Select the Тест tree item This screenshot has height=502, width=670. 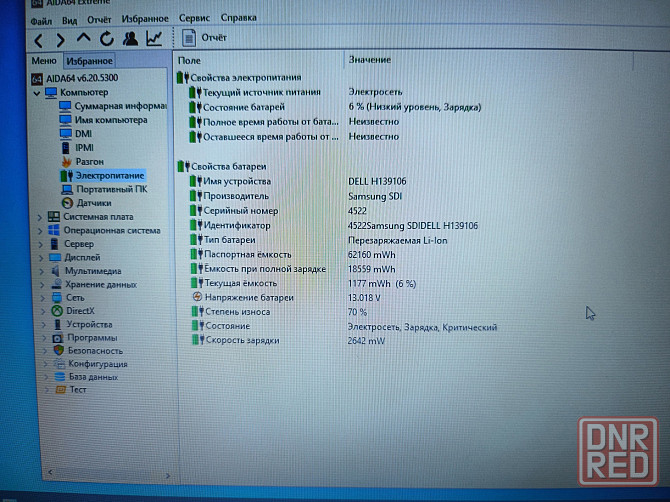[78, 389]
